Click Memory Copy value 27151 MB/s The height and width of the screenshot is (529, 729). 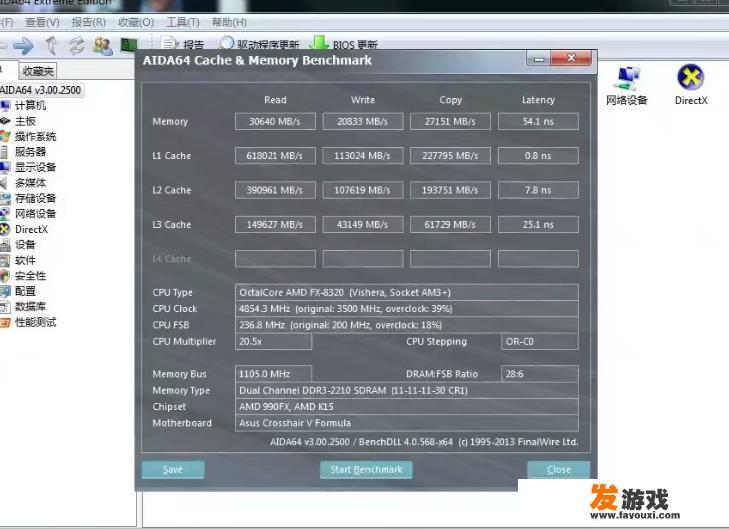[x=450, y=121]
